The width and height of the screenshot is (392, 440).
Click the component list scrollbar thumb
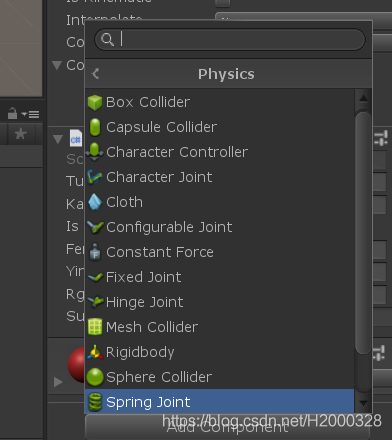(363, 232)
